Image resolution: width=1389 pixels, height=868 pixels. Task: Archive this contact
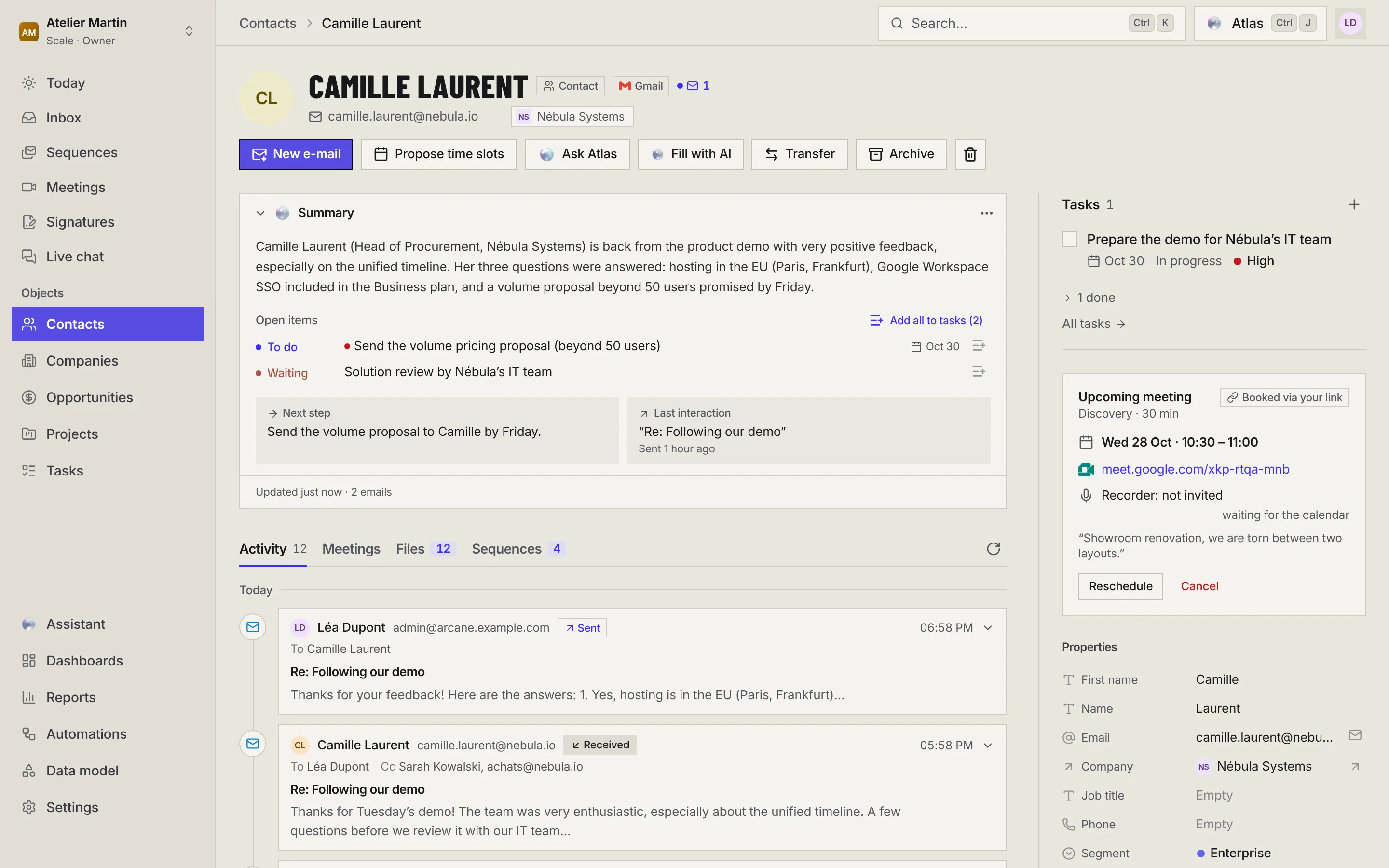(901, 154)
